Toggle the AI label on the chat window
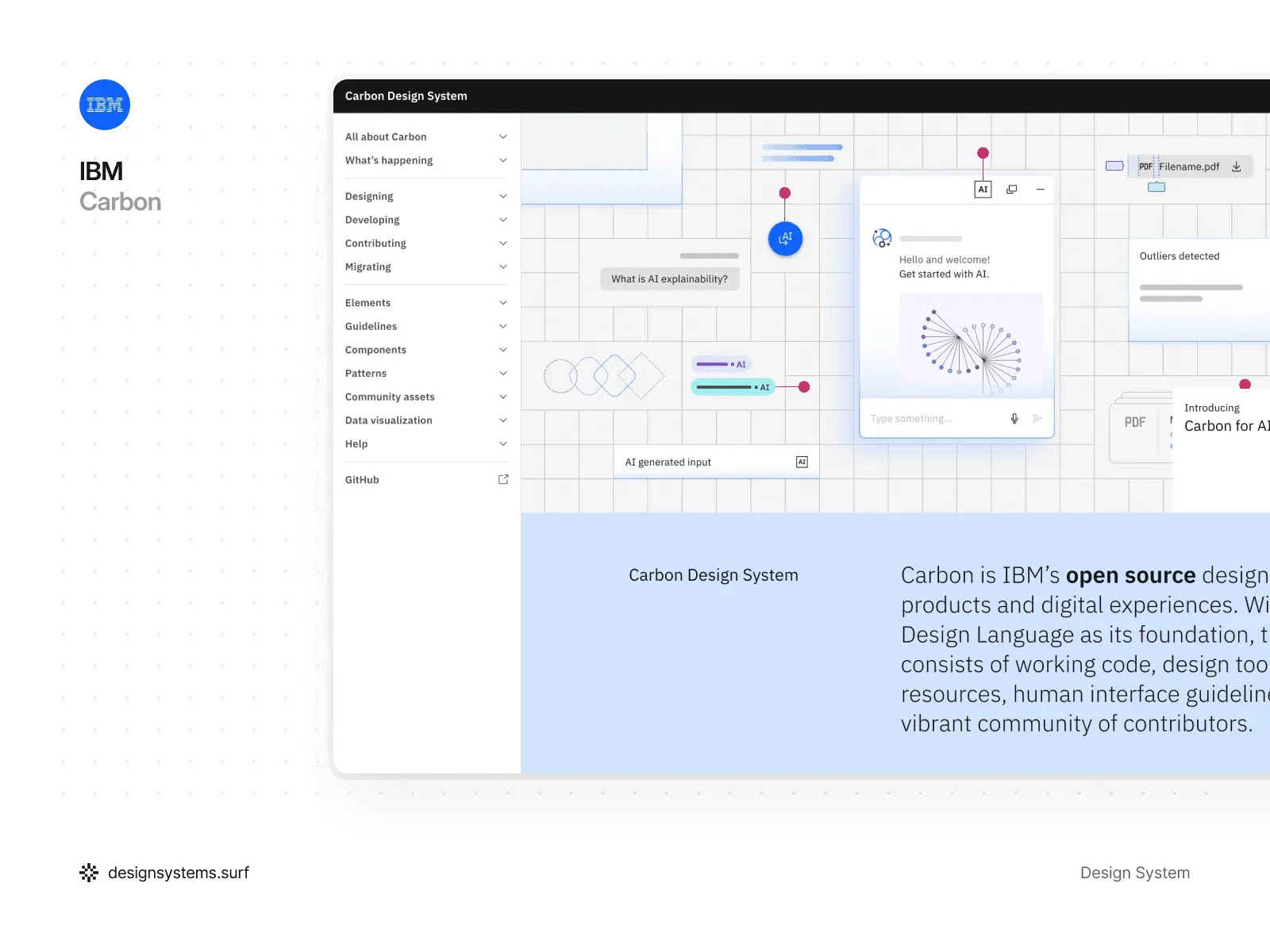This screenshot has width=1270, height=952. tap(983, 189)
